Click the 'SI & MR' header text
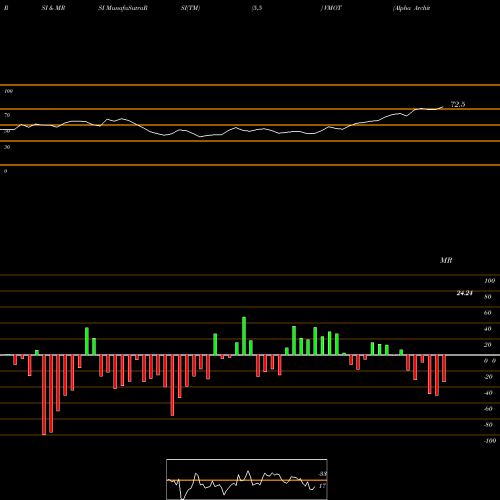This screenshot has height=500, width=500. click(53, 8)
